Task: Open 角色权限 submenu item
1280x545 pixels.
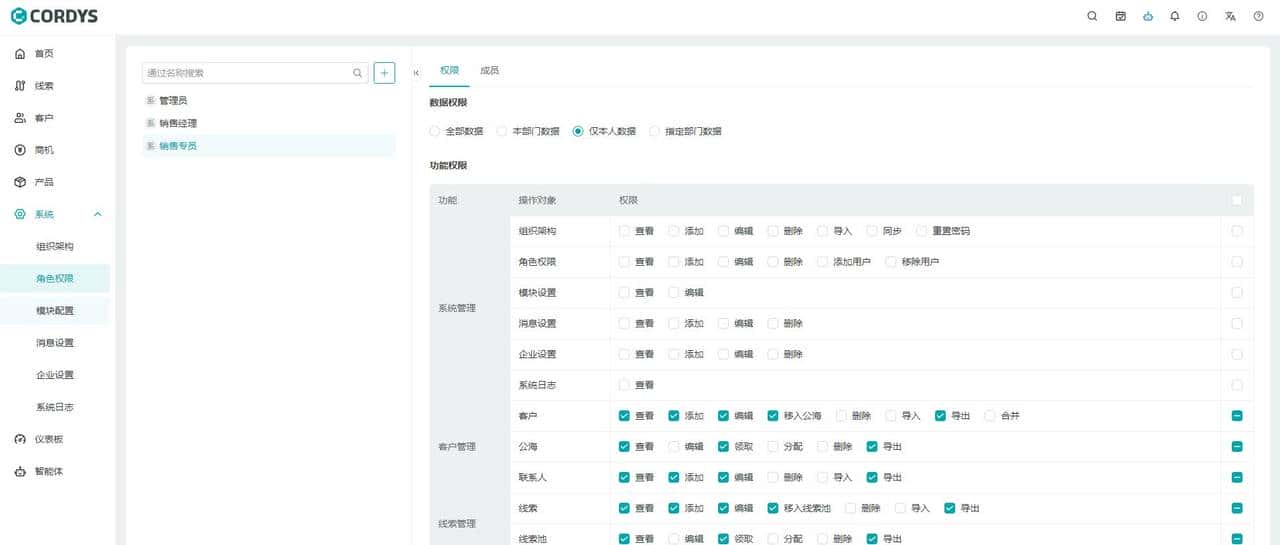Action: (55, 278)
